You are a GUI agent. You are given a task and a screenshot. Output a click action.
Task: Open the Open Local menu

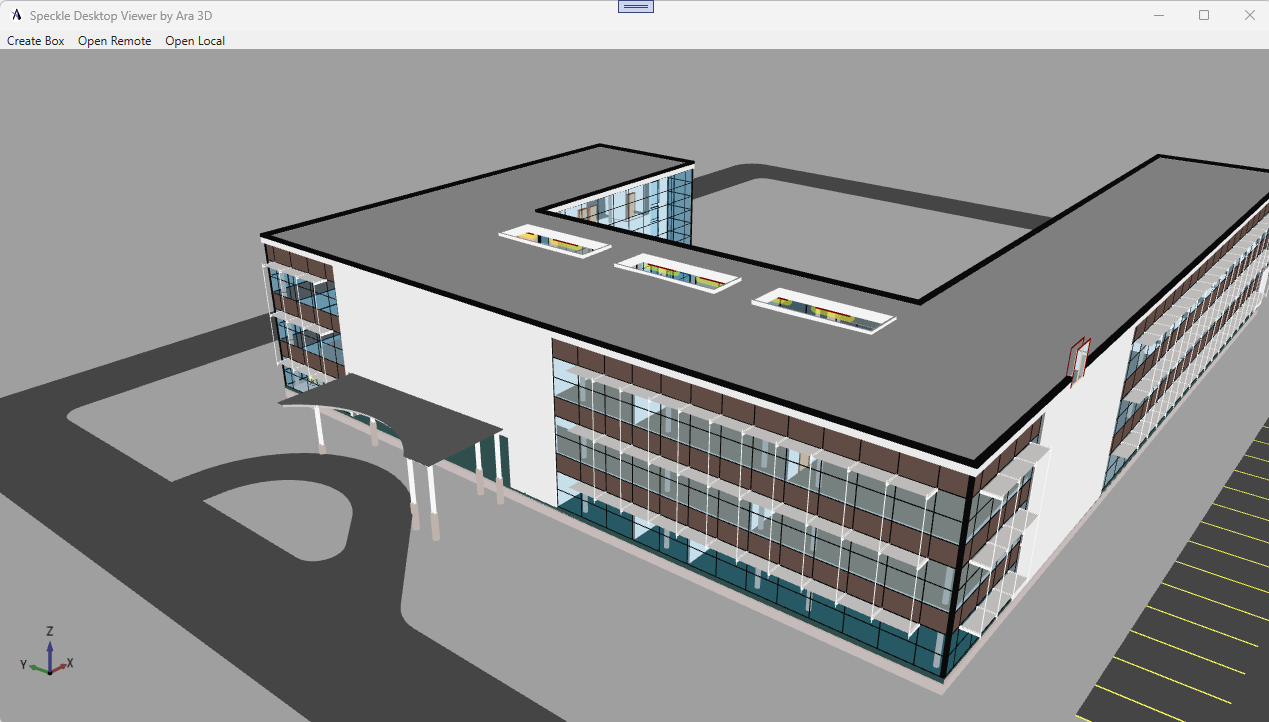(x=195, y=41)
